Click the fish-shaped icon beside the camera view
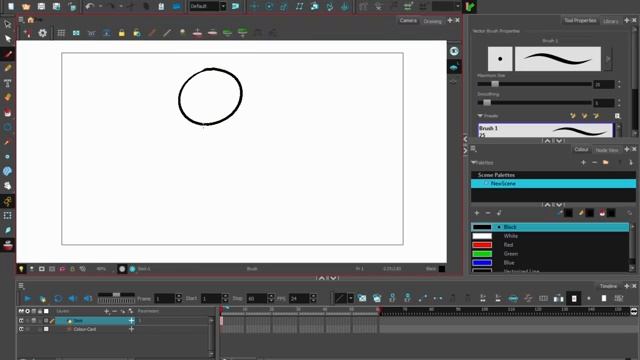Viewport: 640px width, 360px height. pyautogui.click(x=454, y=67)
